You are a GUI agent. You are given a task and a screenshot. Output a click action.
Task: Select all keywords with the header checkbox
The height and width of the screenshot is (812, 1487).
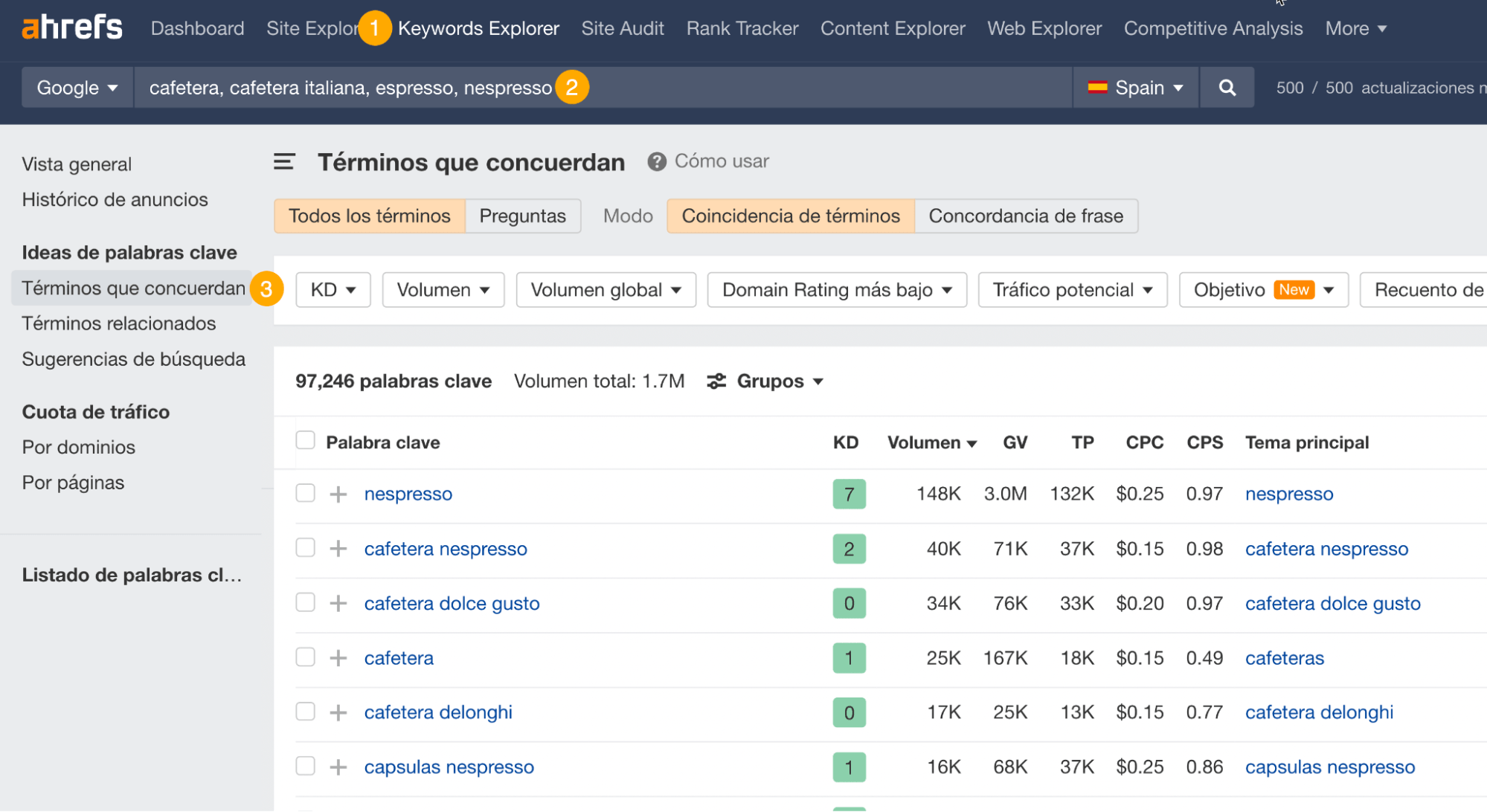305,439
